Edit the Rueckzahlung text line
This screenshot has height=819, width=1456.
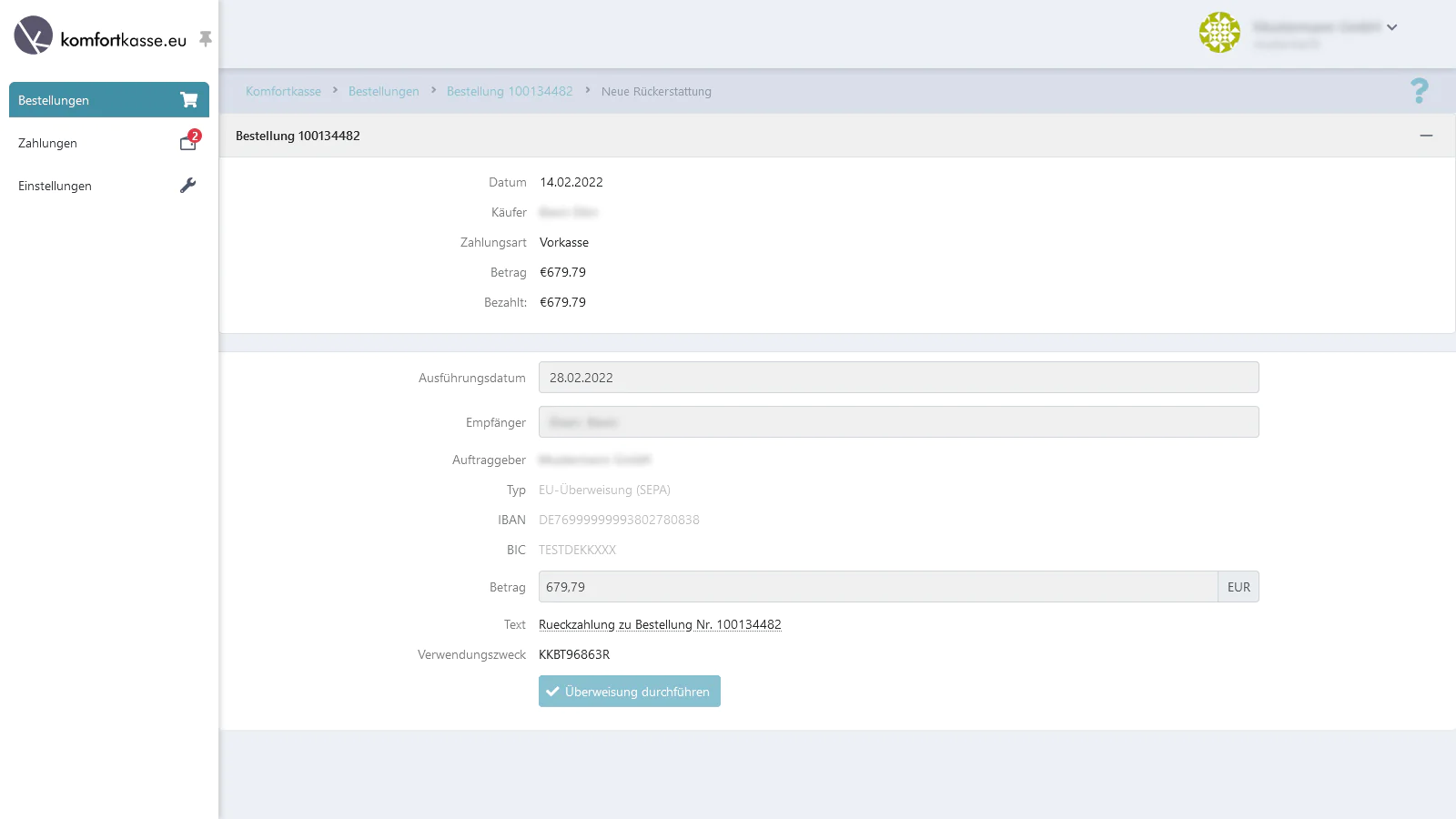click(660, 624)
